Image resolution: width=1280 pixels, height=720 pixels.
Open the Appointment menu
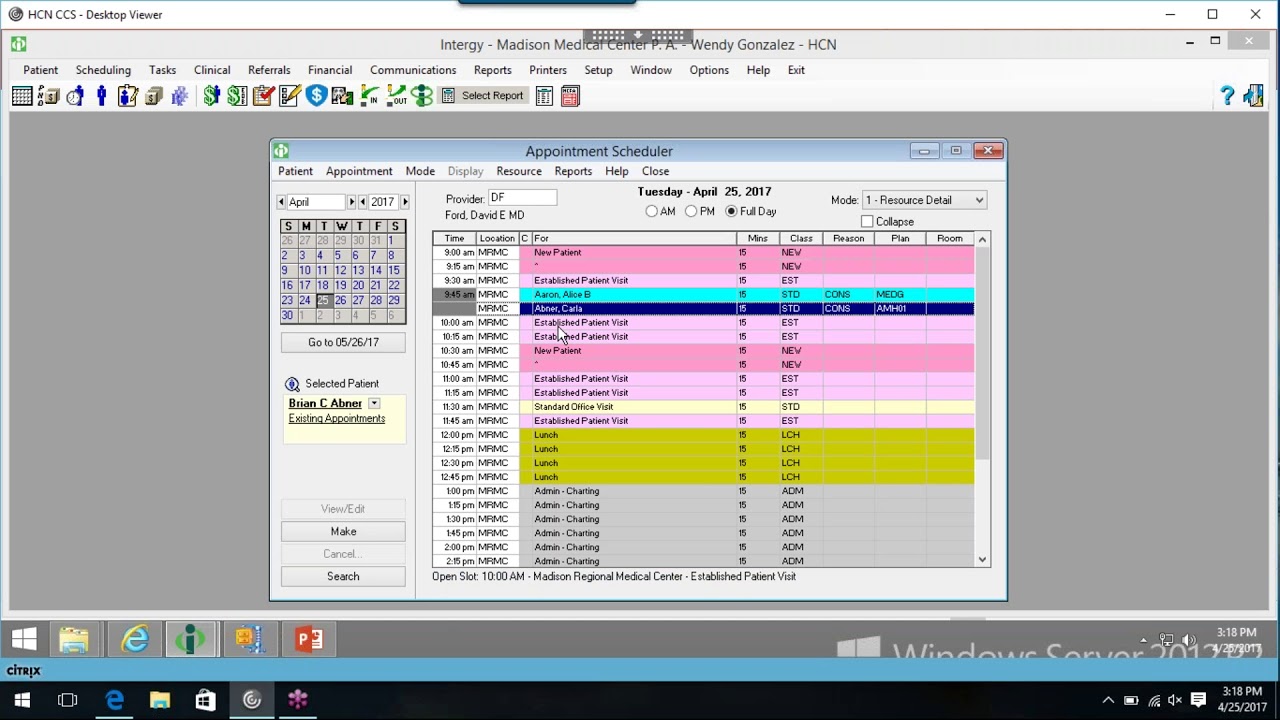click(x=359, y=171)
